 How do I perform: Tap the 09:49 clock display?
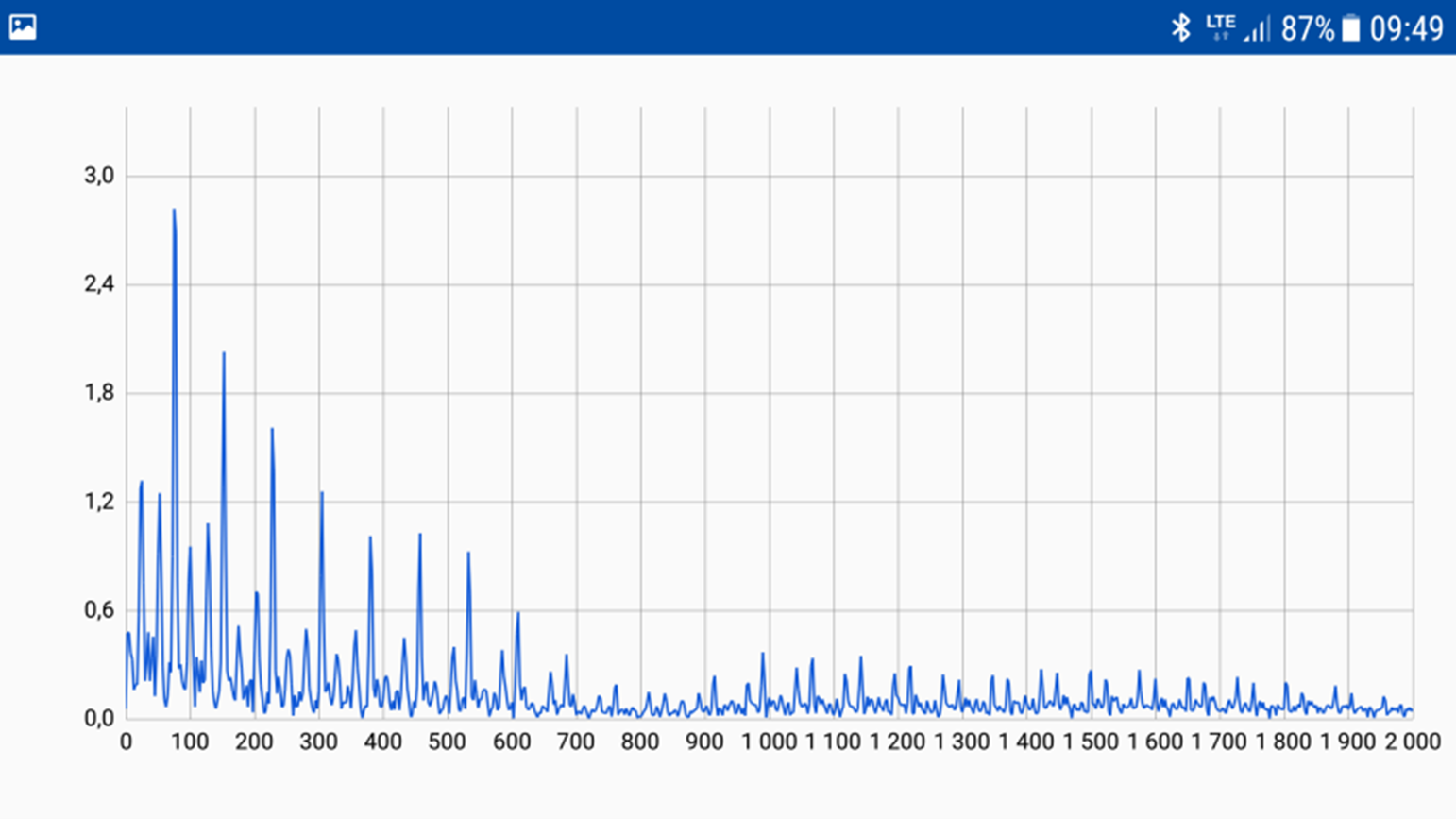coord(1406,29)
